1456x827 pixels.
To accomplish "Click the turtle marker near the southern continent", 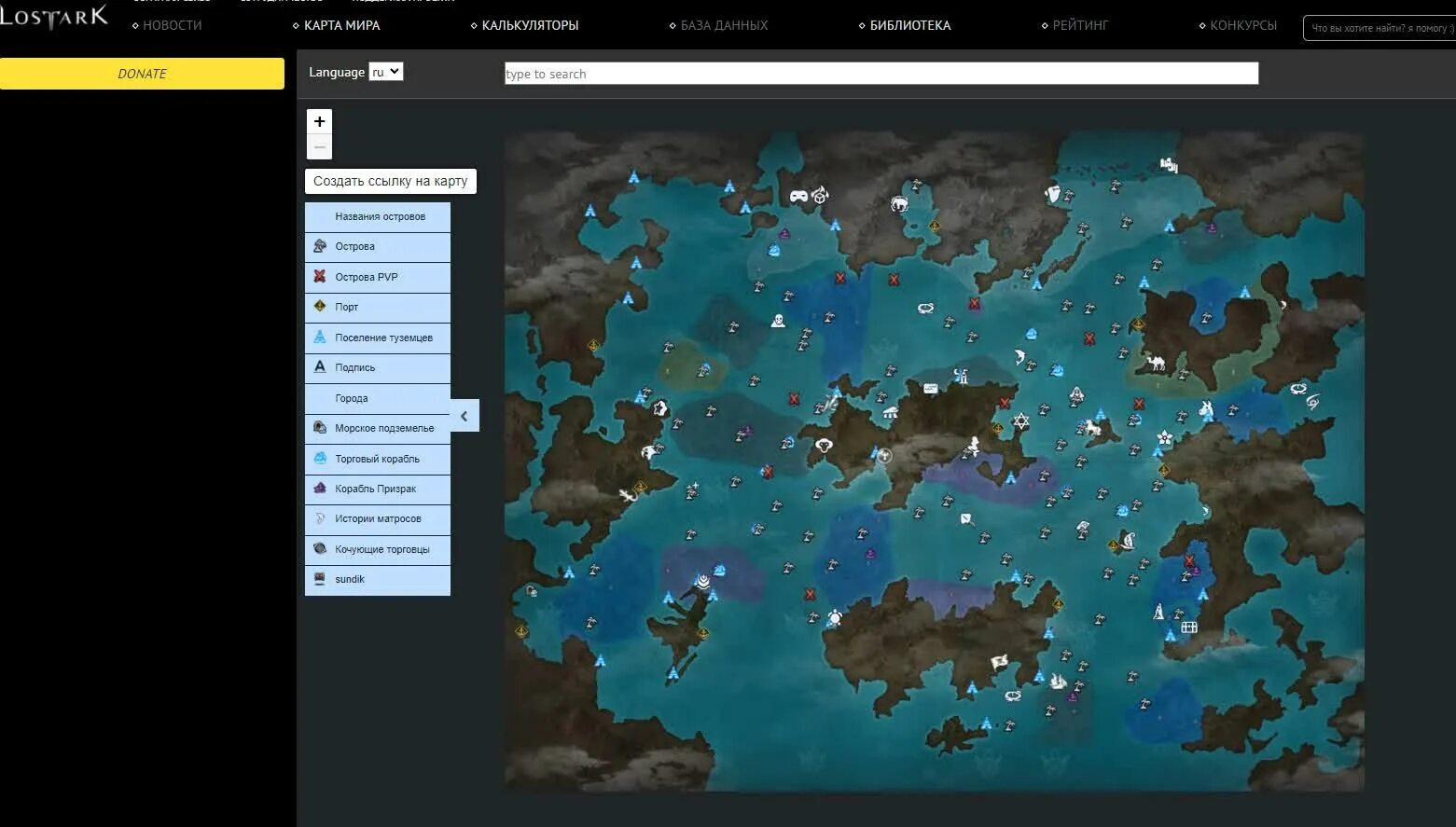I will pyautogui.click(x=835, y=617).
